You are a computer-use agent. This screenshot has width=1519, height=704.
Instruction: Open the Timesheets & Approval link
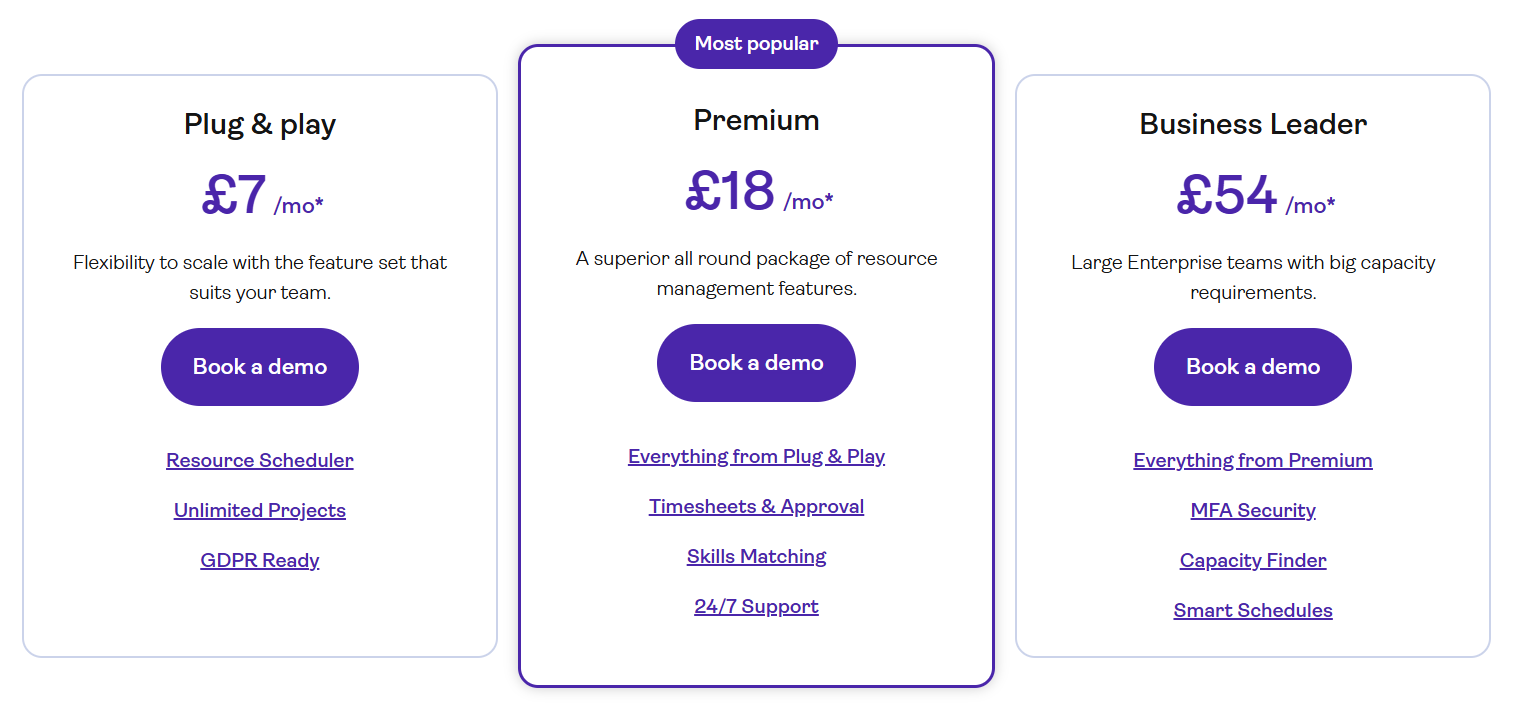pos(756,506)
